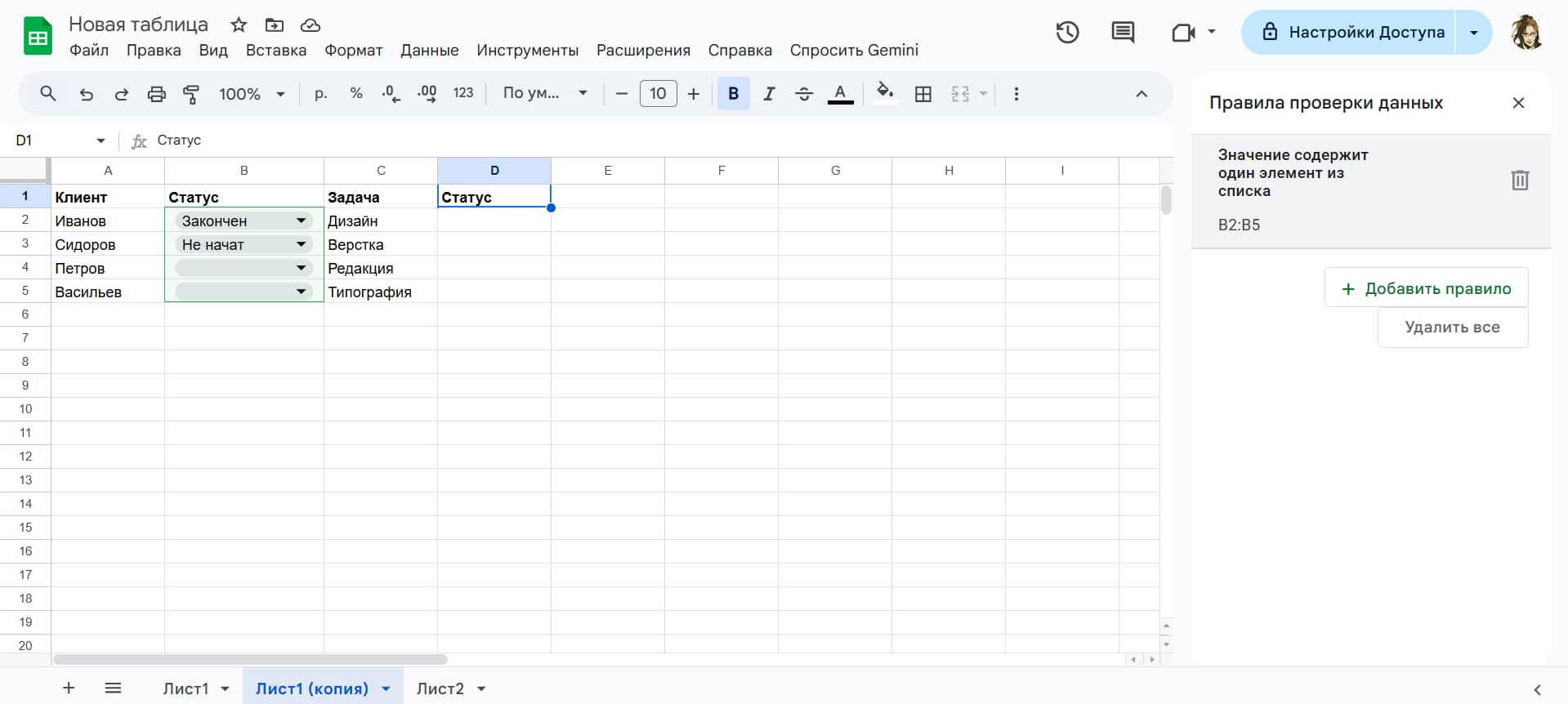The height and width of the screenshot is (704, 1568).
Task: Toggle italic formatting
Action: (x=769, y=94)
